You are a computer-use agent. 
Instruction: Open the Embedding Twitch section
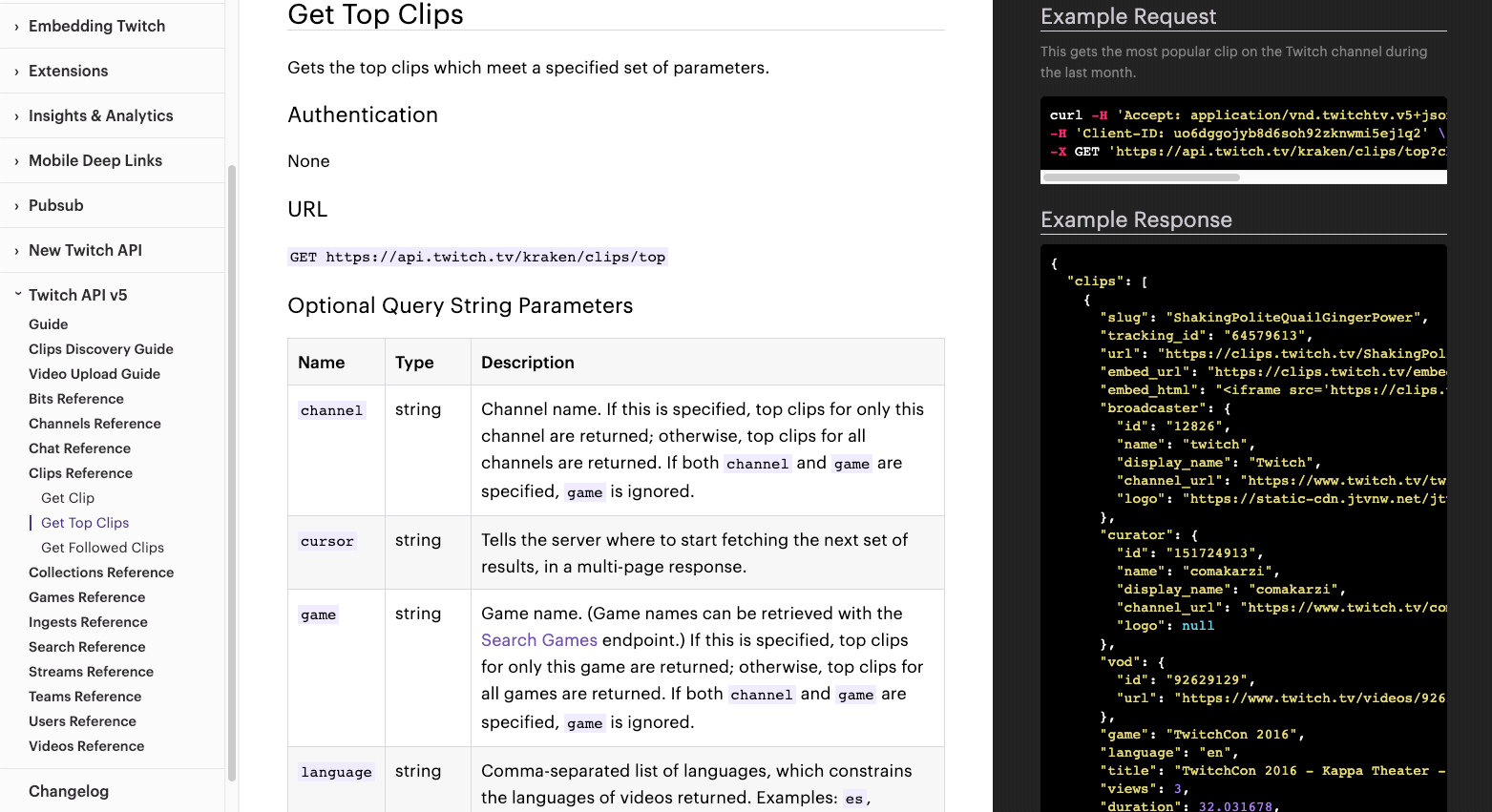click(x=96, y=26)
